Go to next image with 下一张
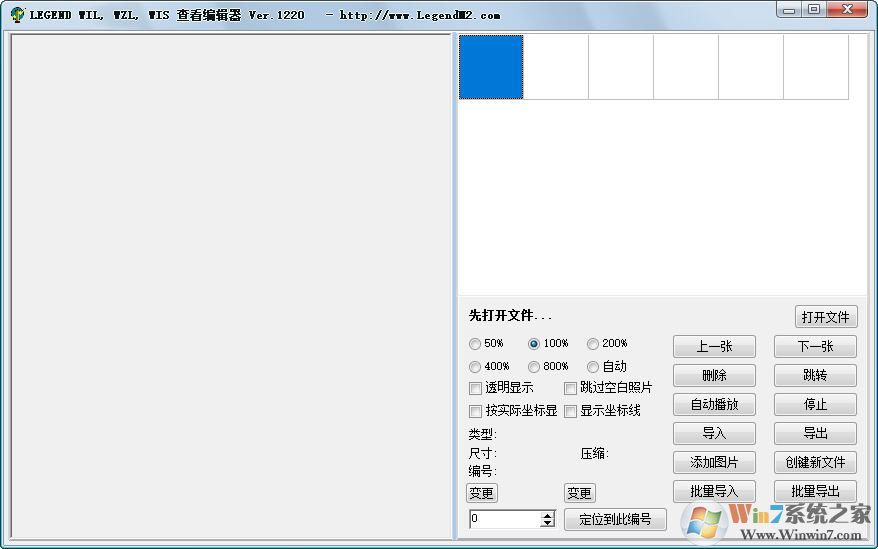 click(815, 346)
